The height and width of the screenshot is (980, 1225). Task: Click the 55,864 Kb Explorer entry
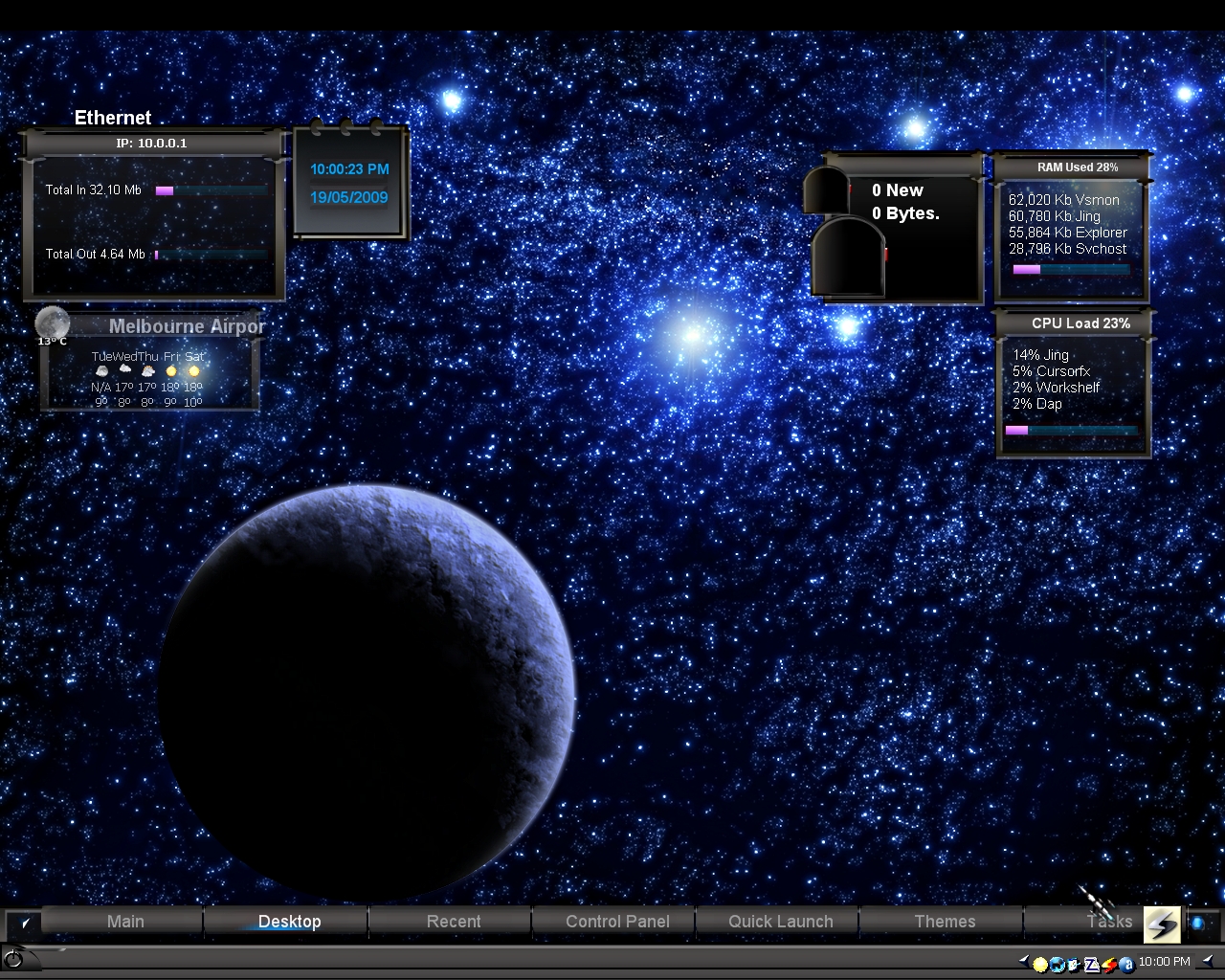(1068, 233)
